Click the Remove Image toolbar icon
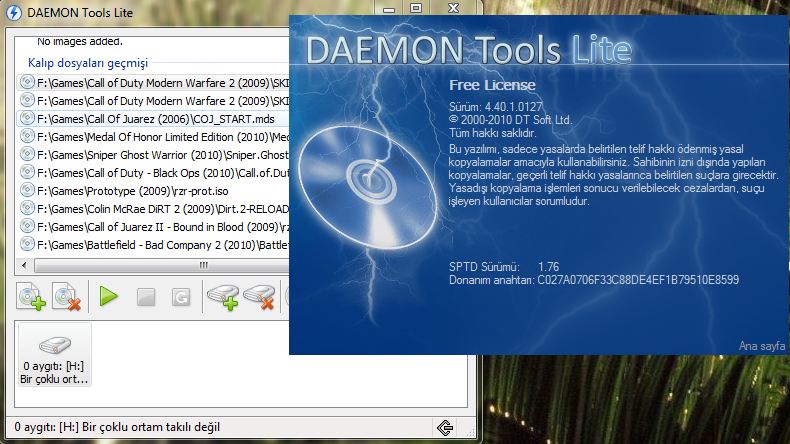The image size is (790, 444). (x=67, y=296)
